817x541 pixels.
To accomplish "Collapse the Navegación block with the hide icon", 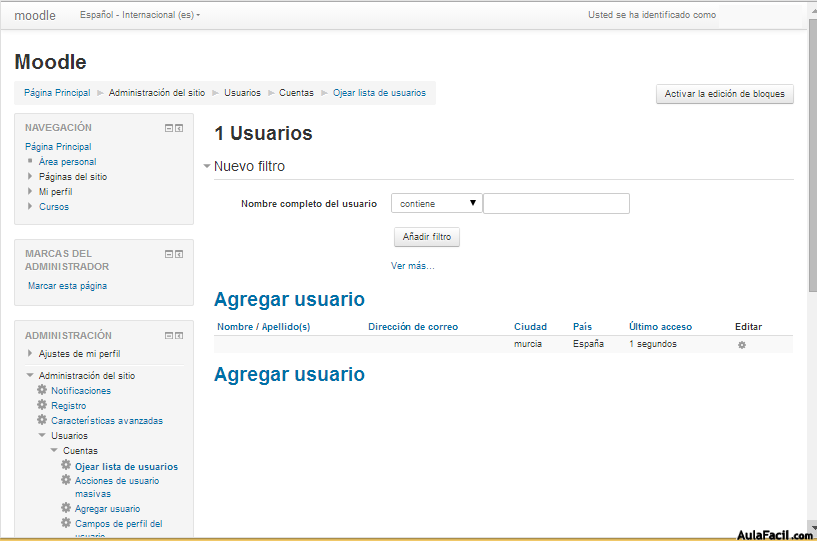I will [x=169, y=128].
